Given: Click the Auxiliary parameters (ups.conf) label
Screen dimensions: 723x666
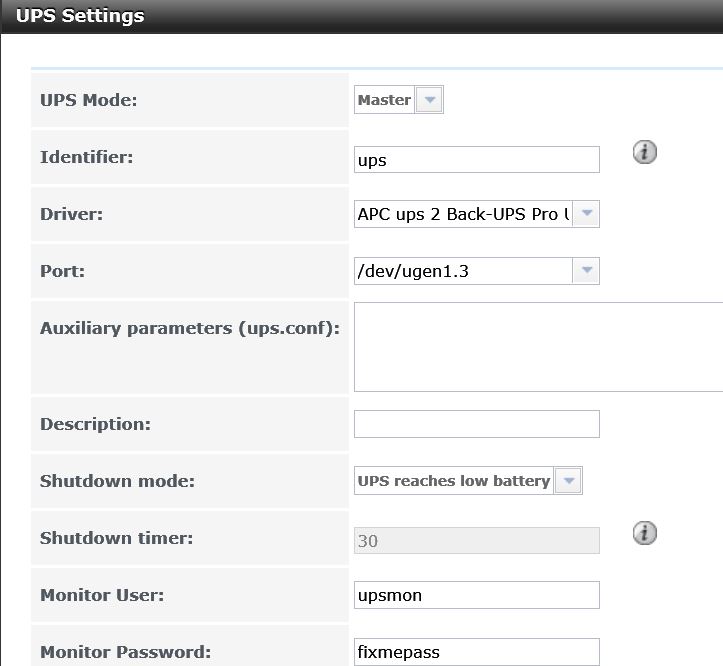Looking at the screenshot, I should pos(190,328).
